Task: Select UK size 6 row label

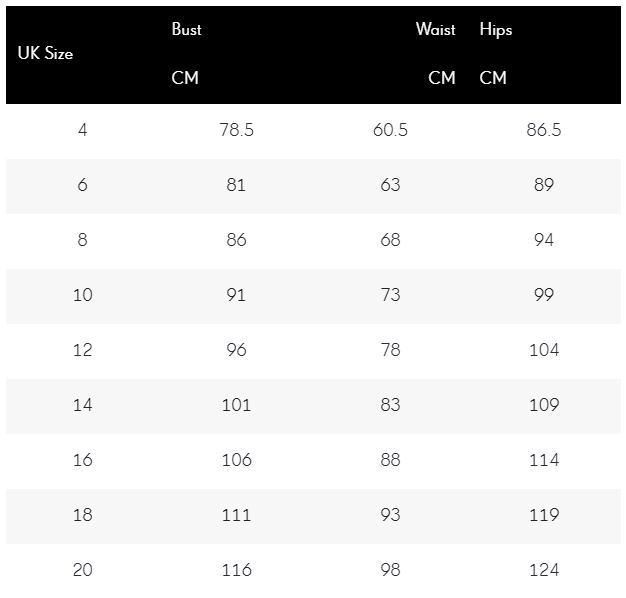Action: click(83, 185)
